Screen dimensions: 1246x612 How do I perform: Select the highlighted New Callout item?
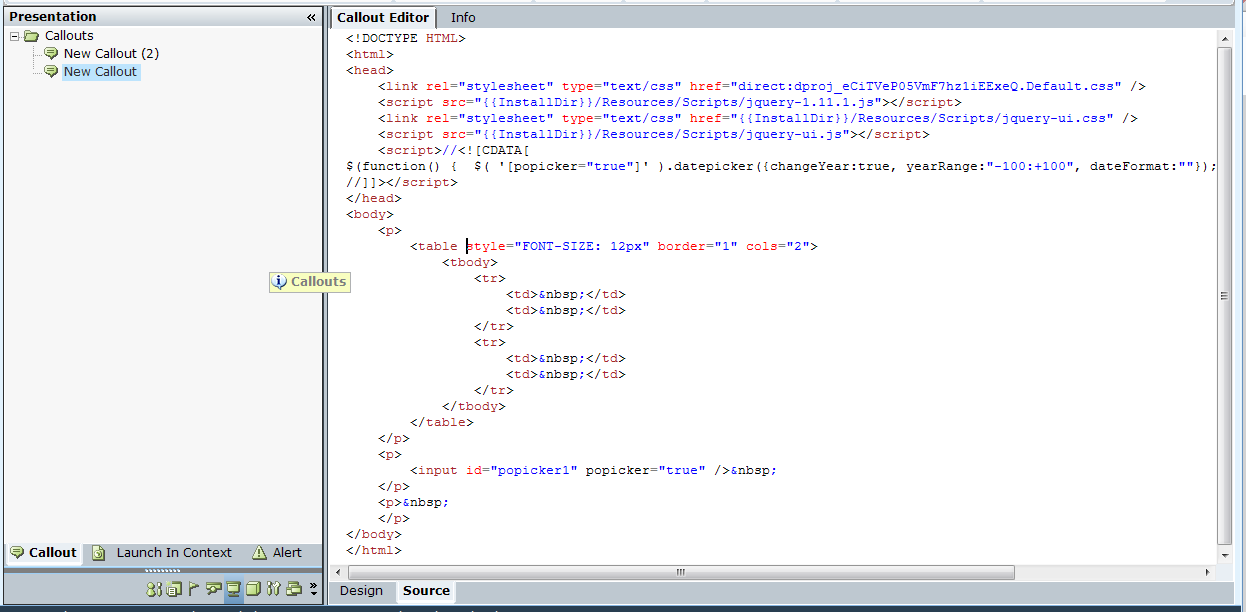click(100, 72)
